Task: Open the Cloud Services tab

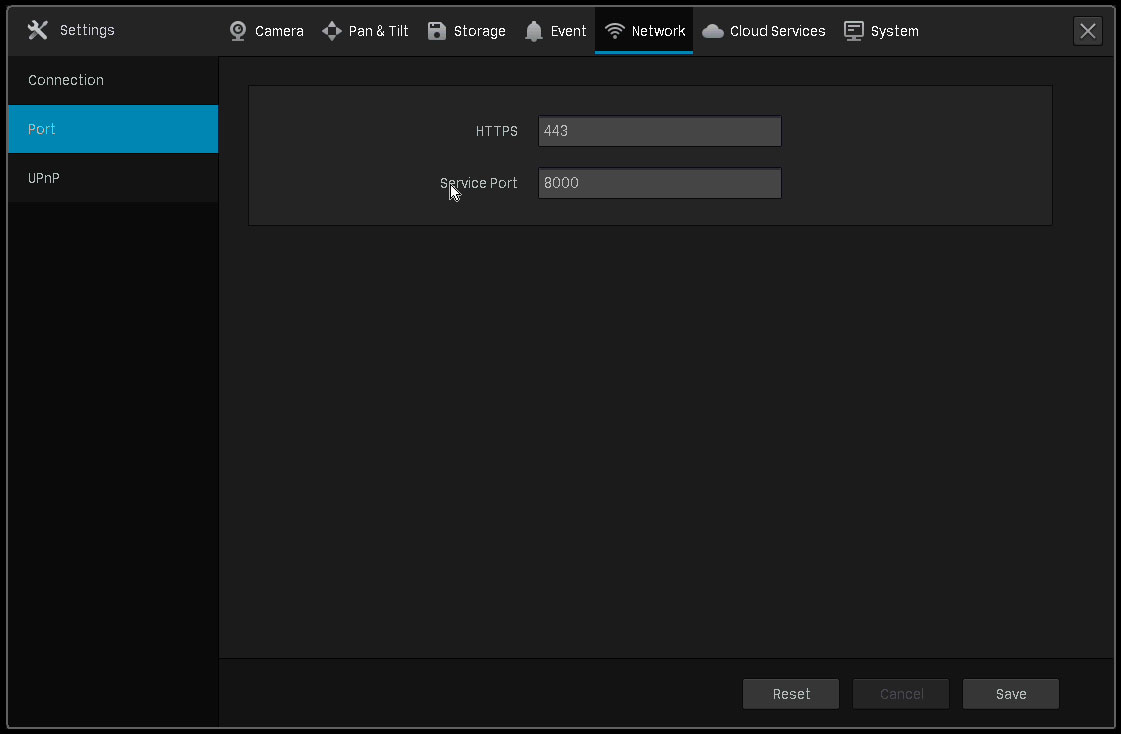Action: point(764,31)
